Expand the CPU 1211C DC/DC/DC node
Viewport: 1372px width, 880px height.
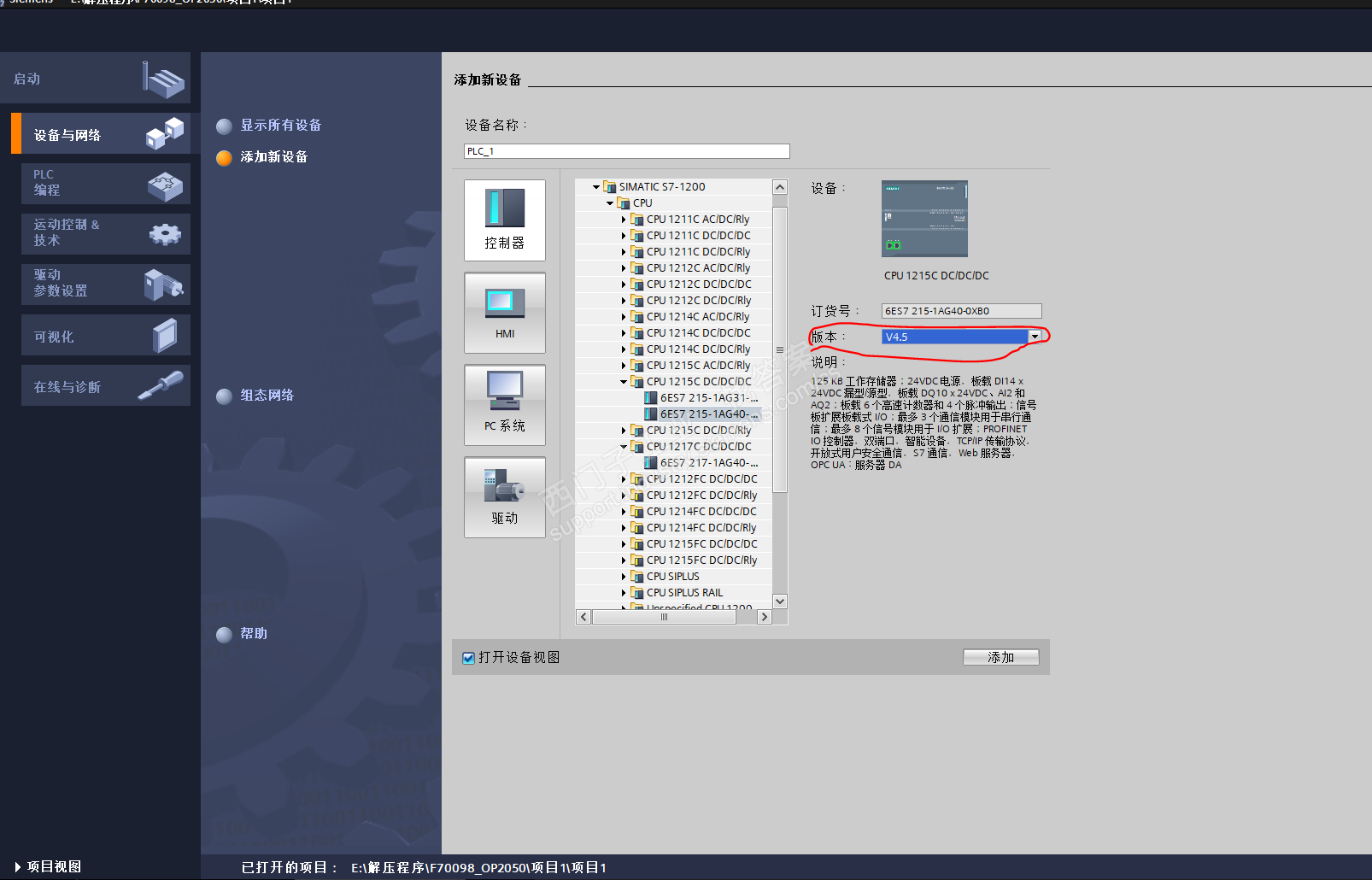coord(623,235)
